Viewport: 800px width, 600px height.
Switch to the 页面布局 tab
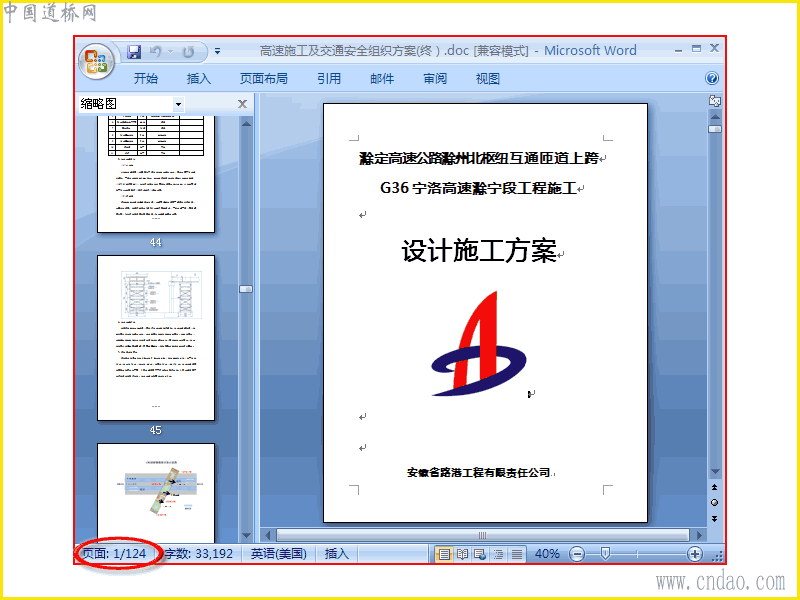pos(264,79)
